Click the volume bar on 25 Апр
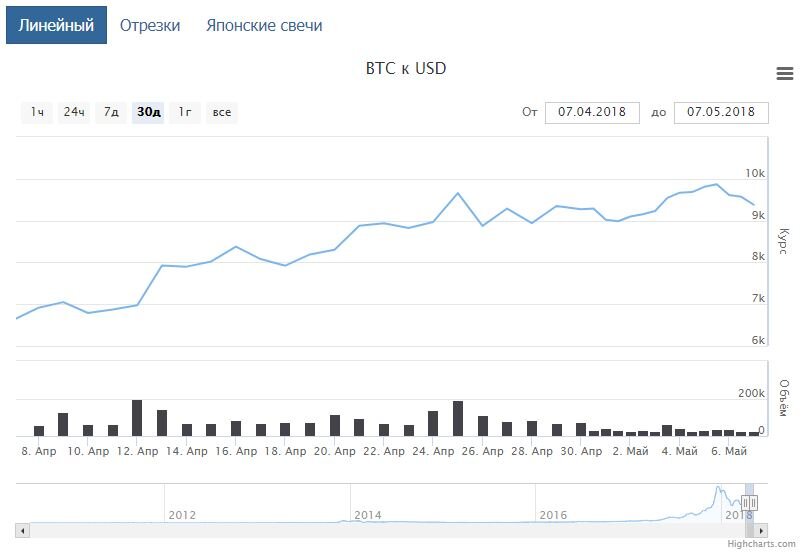 (x=458, y=418)
